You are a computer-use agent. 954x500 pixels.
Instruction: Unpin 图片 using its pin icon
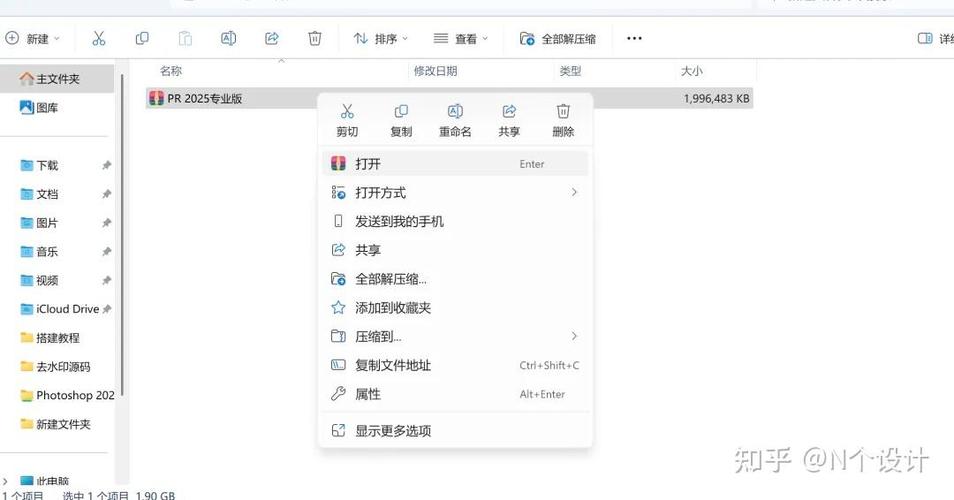tap(106, 223)
